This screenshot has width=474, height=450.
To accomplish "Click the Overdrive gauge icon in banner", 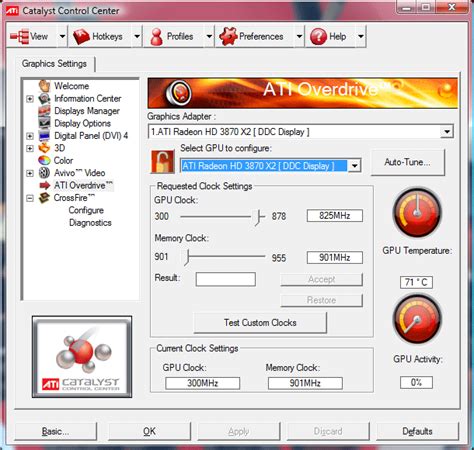I will tap(179, 92).
